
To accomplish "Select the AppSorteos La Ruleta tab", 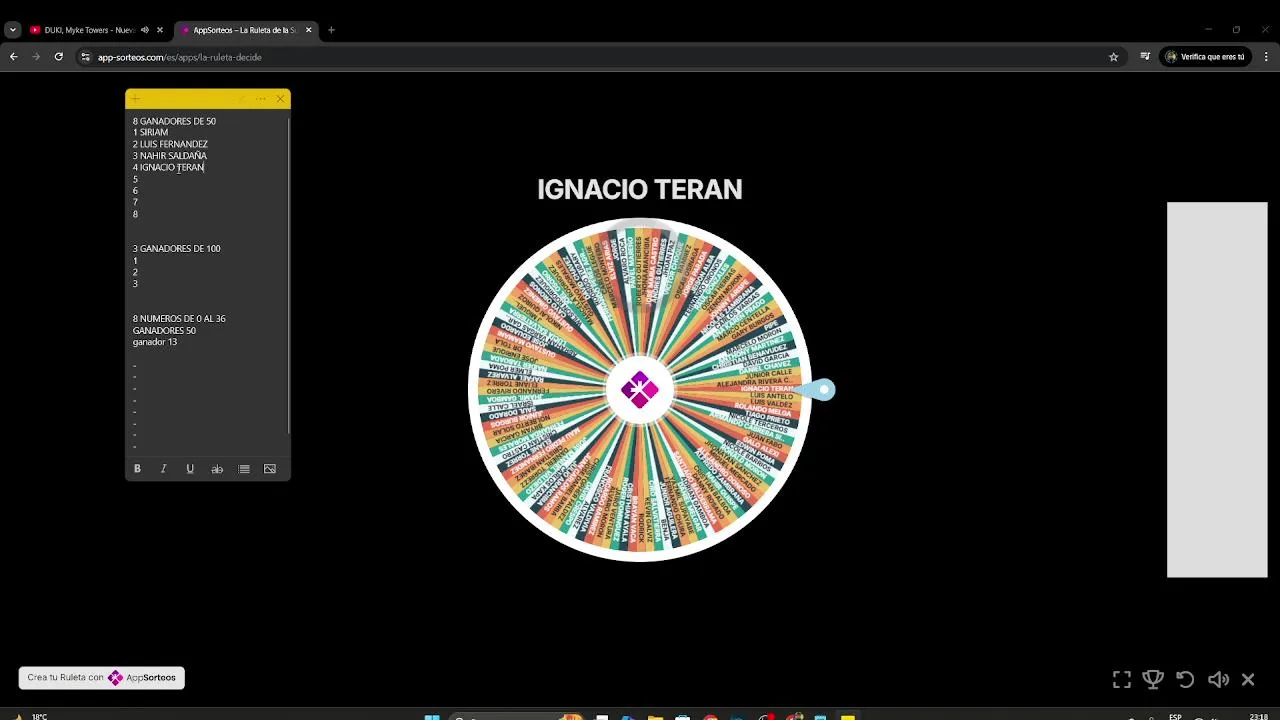I will (246, 30).
